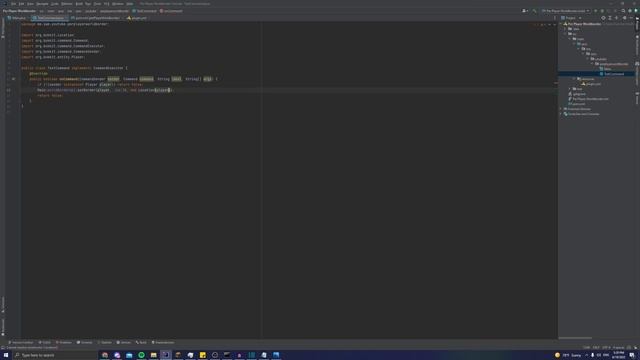Open the TODO tool window
Image resolution: width=640 pixels, height=360 pixels.
tap(44, 342)
